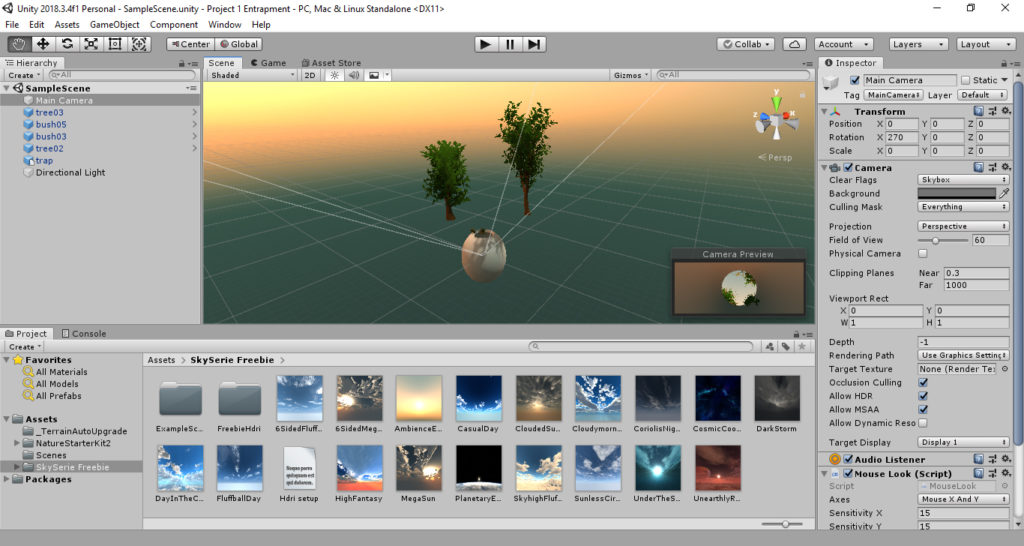The height and width of the screenshot is (546, 1024).
Task: Click the scene orientation gizmo
Action: click(776, 121)
